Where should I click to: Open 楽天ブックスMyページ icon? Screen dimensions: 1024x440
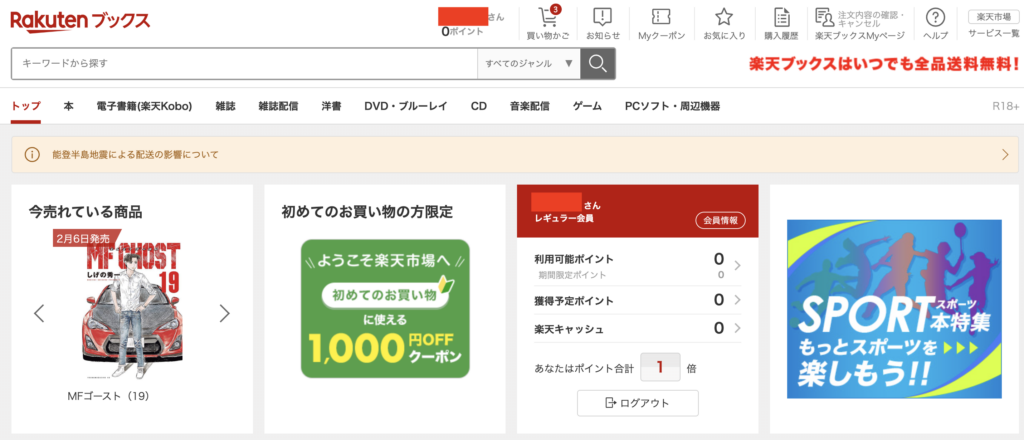[825, 17]
